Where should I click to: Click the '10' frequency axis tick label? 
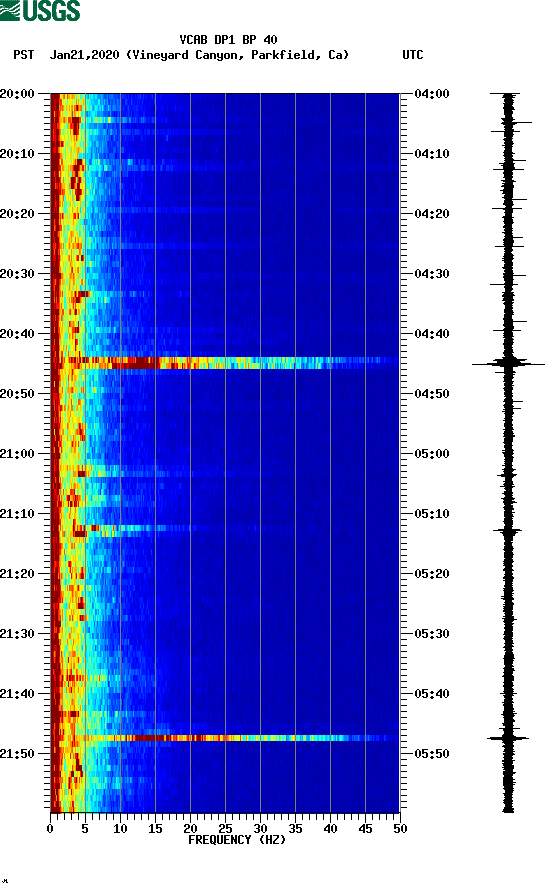point(120,829)
